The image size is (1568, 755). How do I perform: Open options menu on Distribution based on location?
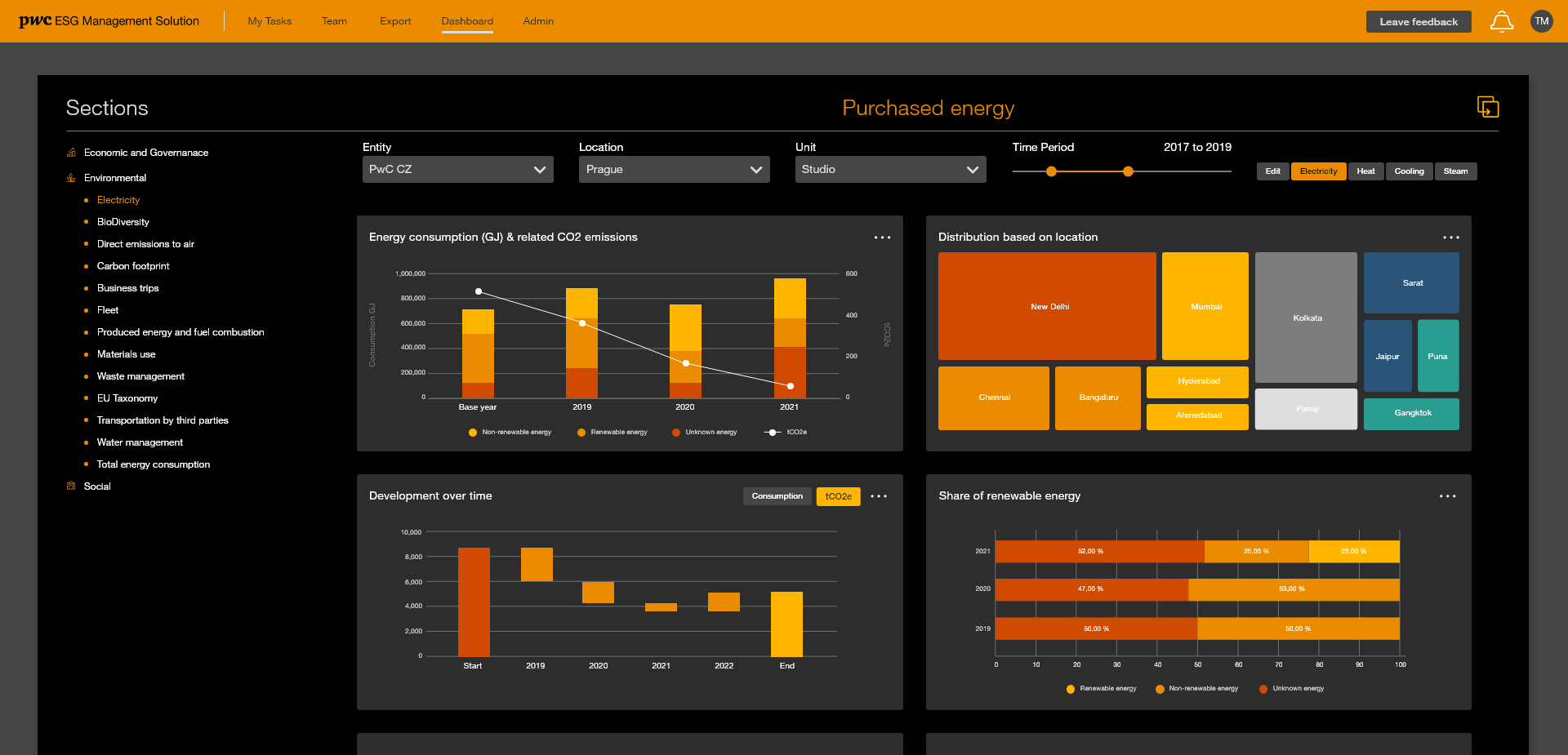point(1451,238)
